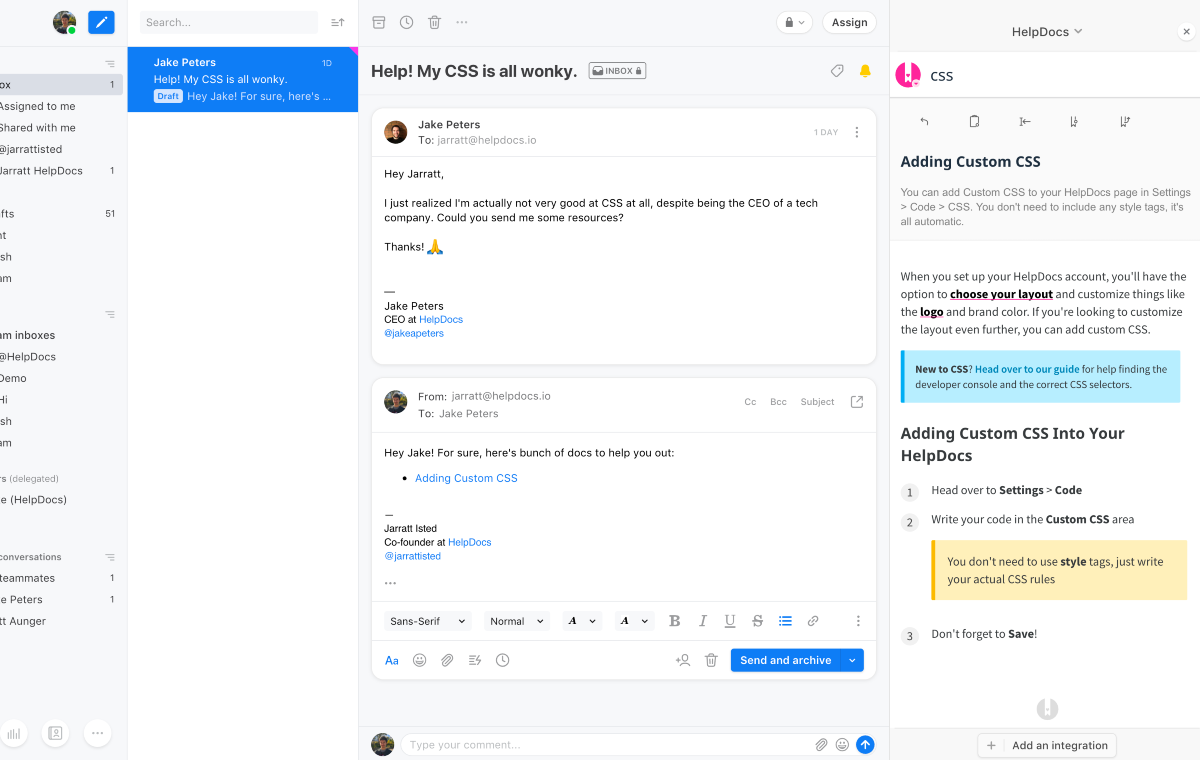The height and width of the screenshot is (760, 1200).
Task: Toggle strikethrough formatting in the composer
Action: (757, 621)
